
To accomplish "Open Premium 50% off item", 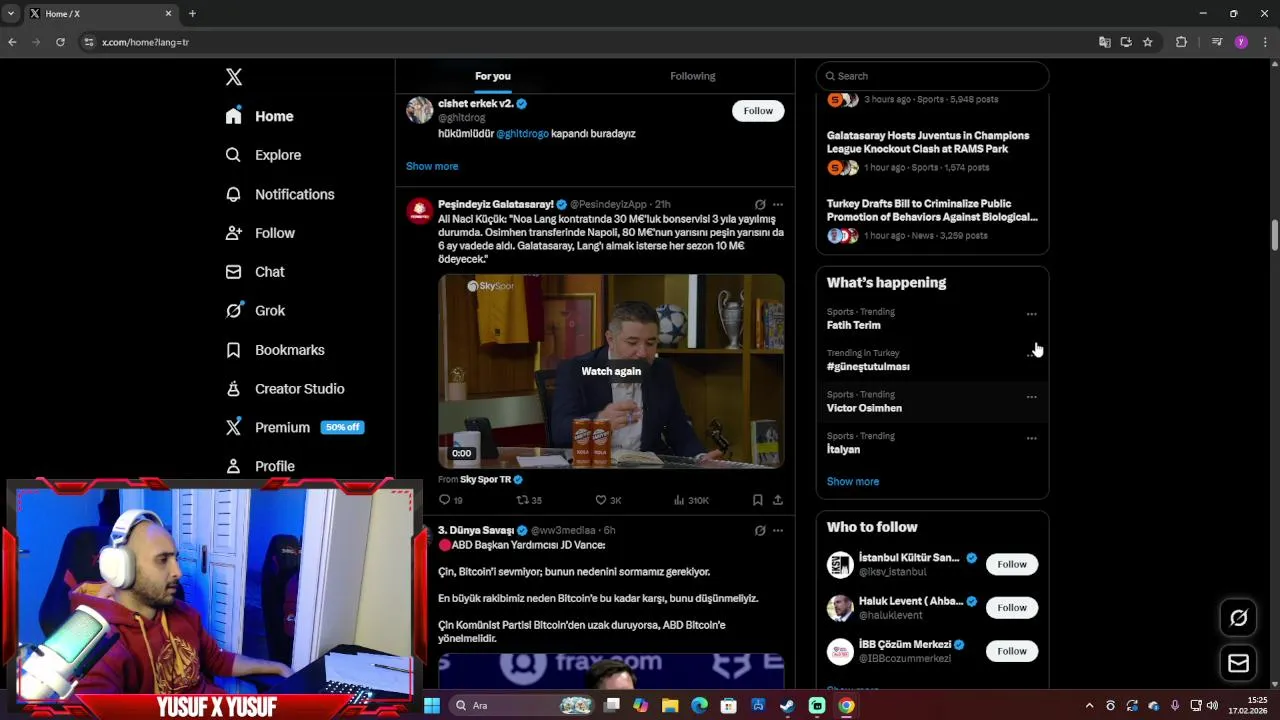I will (x=294, y=427).
